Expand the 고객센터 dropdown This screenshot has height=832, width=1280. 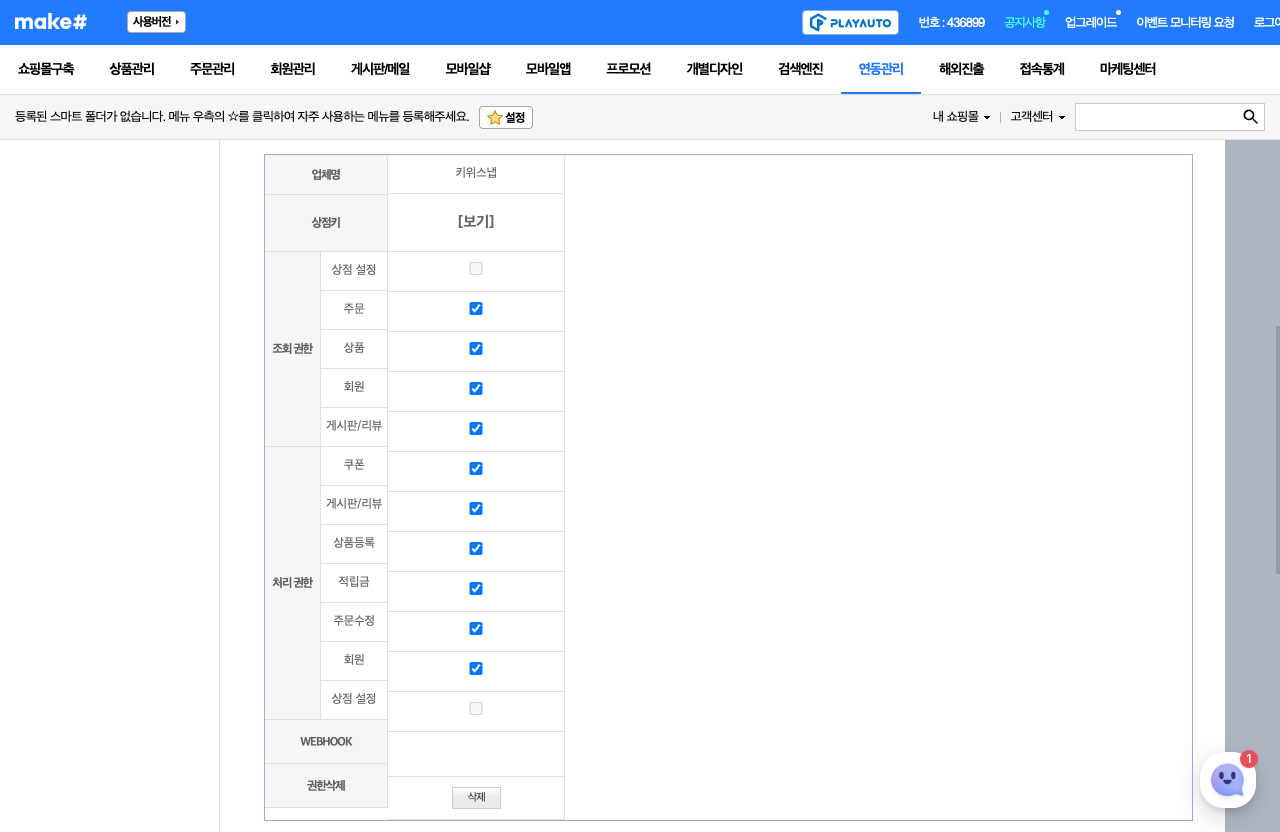(1037, 117)
